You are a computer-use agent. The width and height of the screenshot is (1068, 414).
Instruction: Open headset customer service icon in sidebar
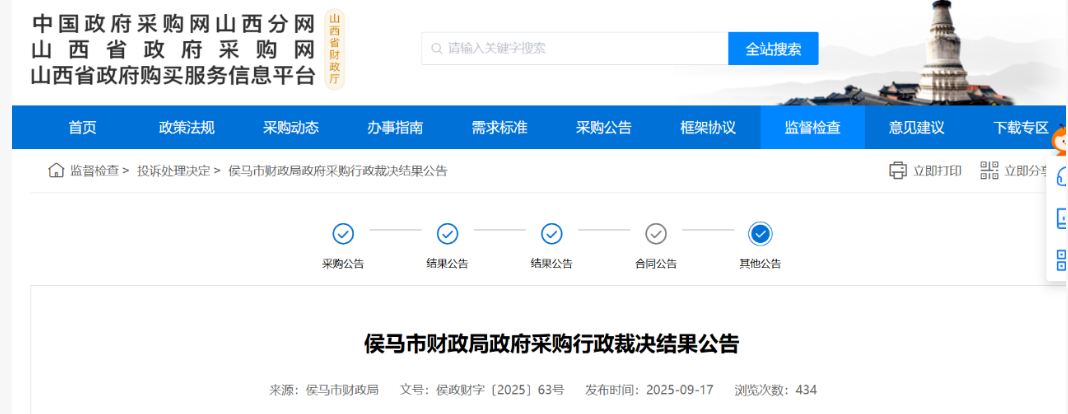(x=1061, y=176)
